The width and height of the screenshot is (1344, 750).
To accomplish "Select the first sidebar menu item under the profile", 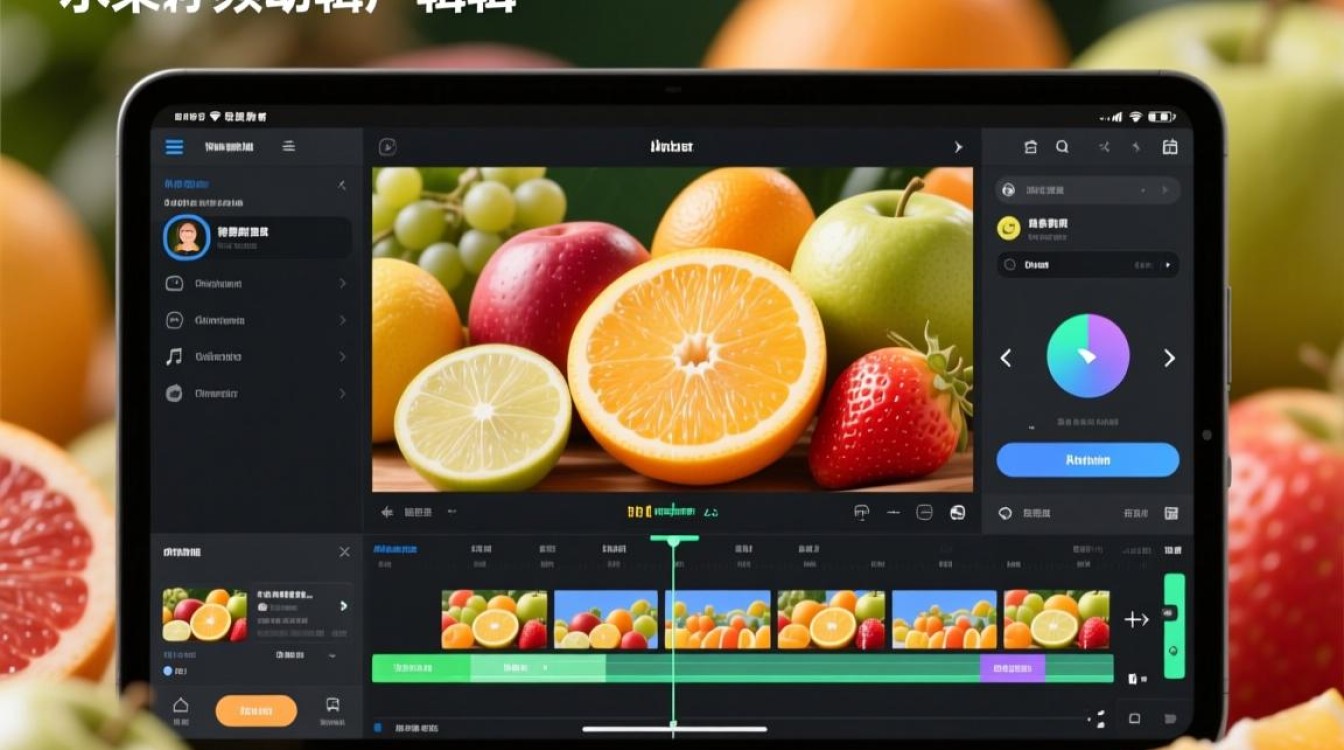I will 257,284.
